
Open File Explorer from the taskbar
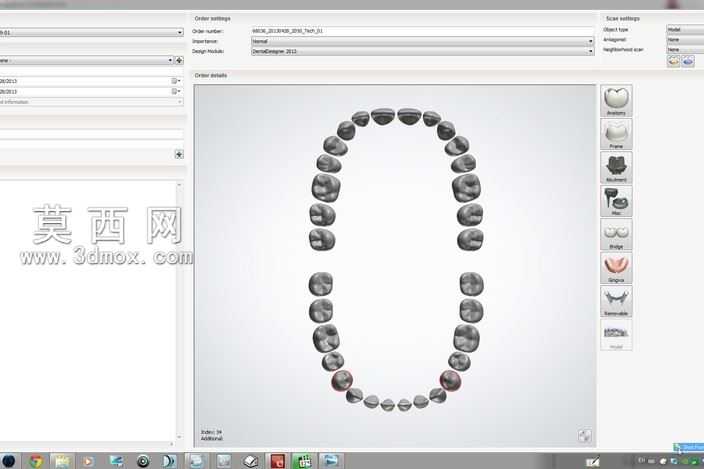[62, 461]
